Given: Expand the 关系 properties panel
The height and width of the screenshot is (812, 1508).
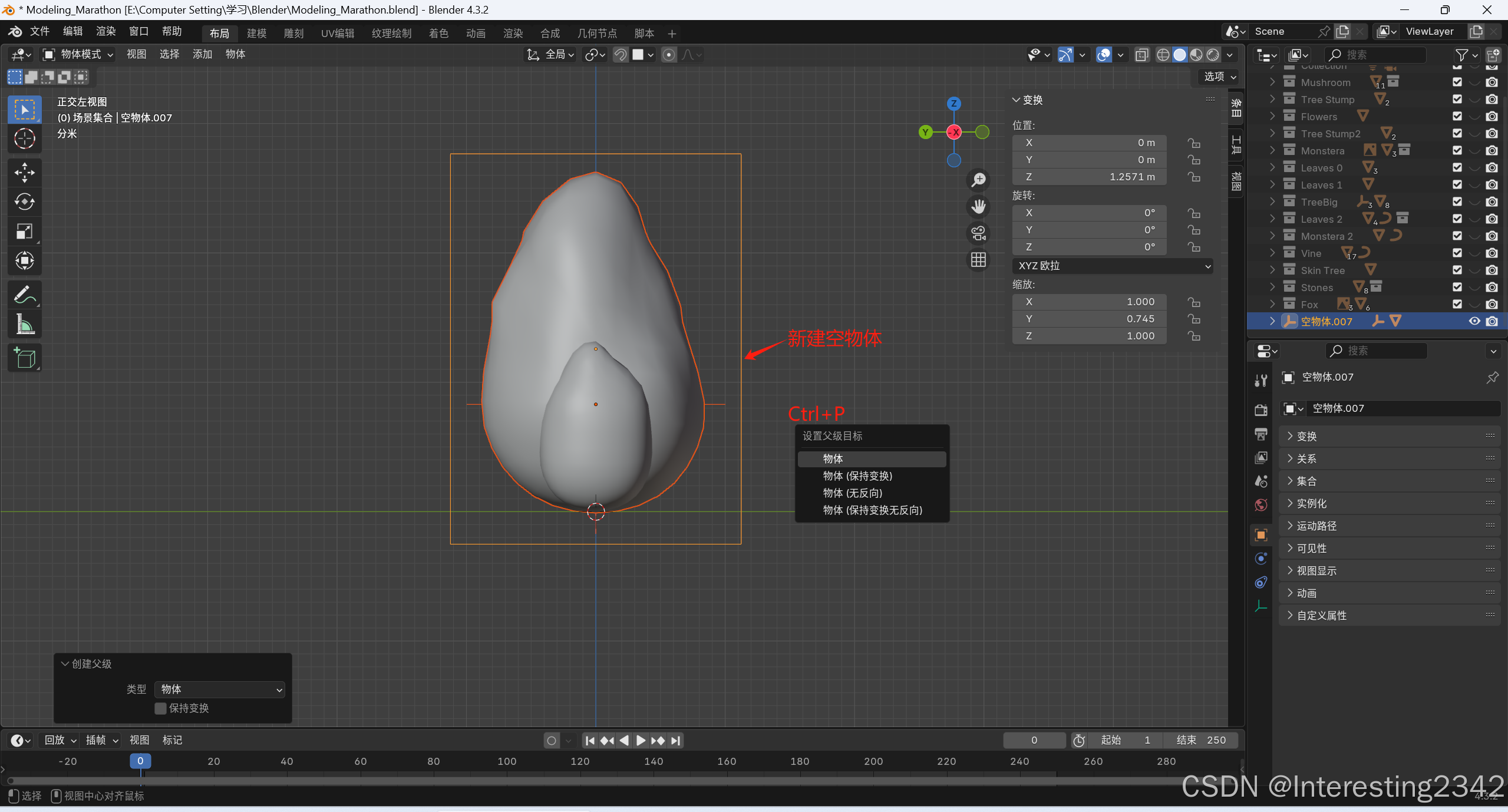Looking at the screenshot, I should (1306, 458).
